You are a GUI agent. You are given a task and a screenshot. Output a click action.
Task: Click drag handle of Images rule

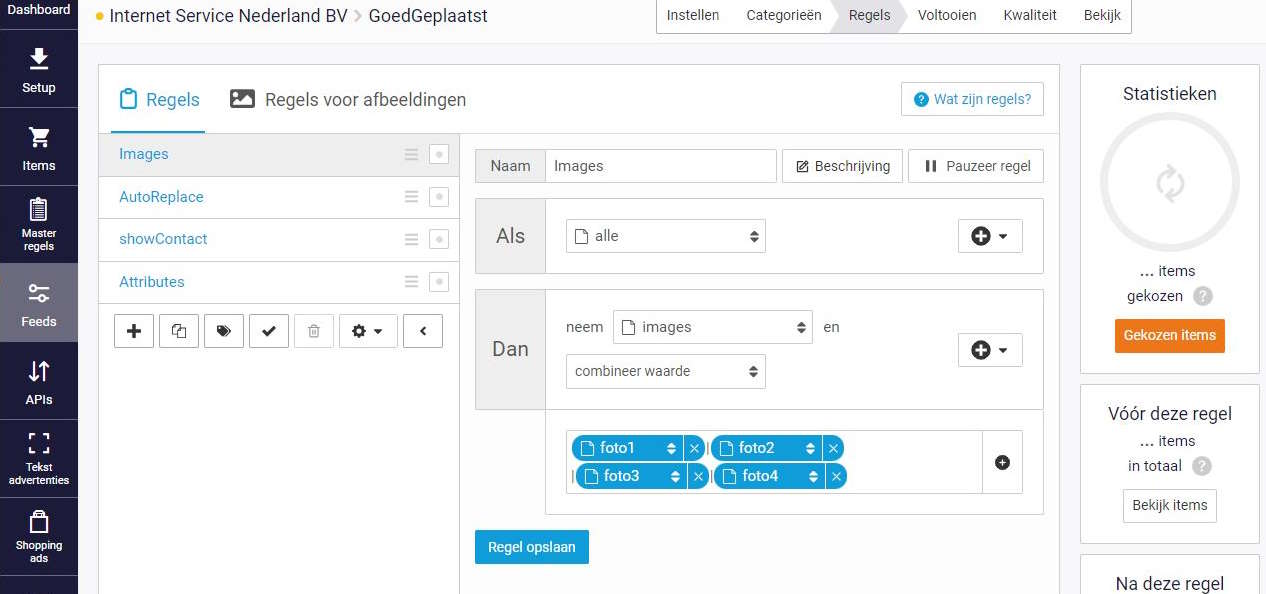click(411, 155)
